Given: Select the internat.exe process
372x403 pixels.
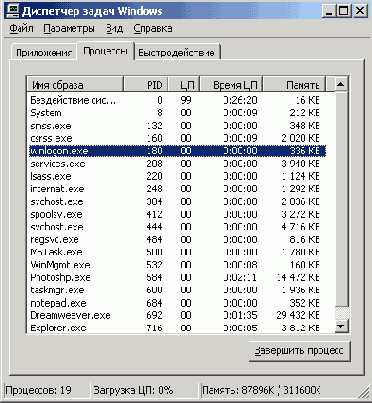Looking at the screenshot, I should pyautogui.click(x=177, y=189).
